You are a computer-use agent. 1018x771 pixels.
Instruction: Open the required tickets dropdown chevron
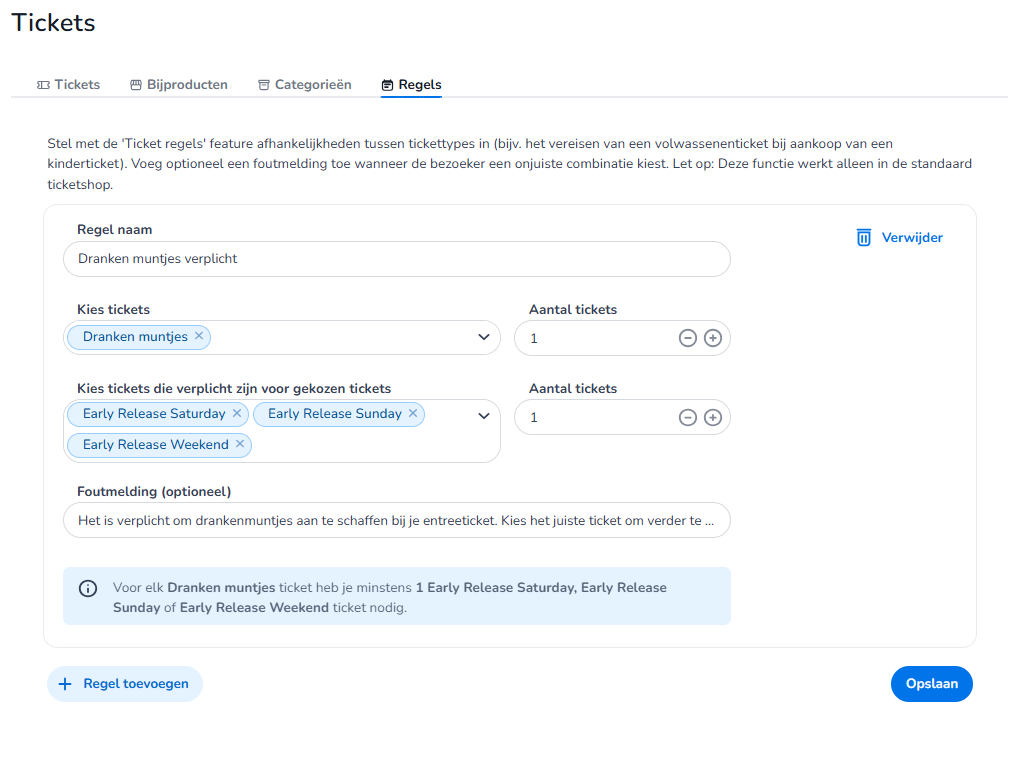coord(484,416)
